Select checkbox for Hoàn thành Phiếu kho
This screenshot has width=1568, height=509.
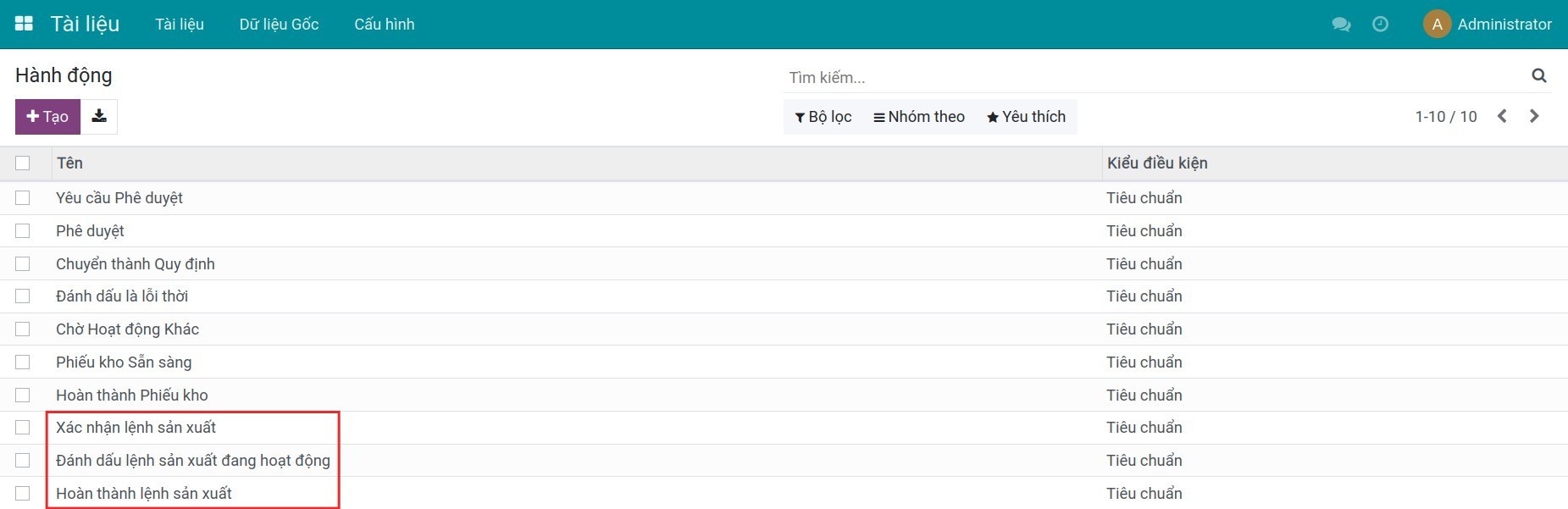(x=23, y=396)
